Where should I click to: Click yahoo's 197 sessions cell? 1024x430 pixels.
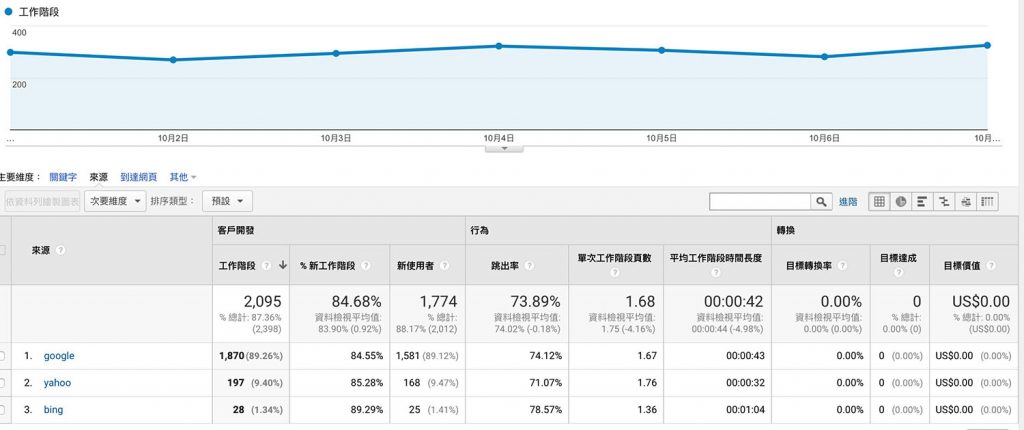[251, 383]
